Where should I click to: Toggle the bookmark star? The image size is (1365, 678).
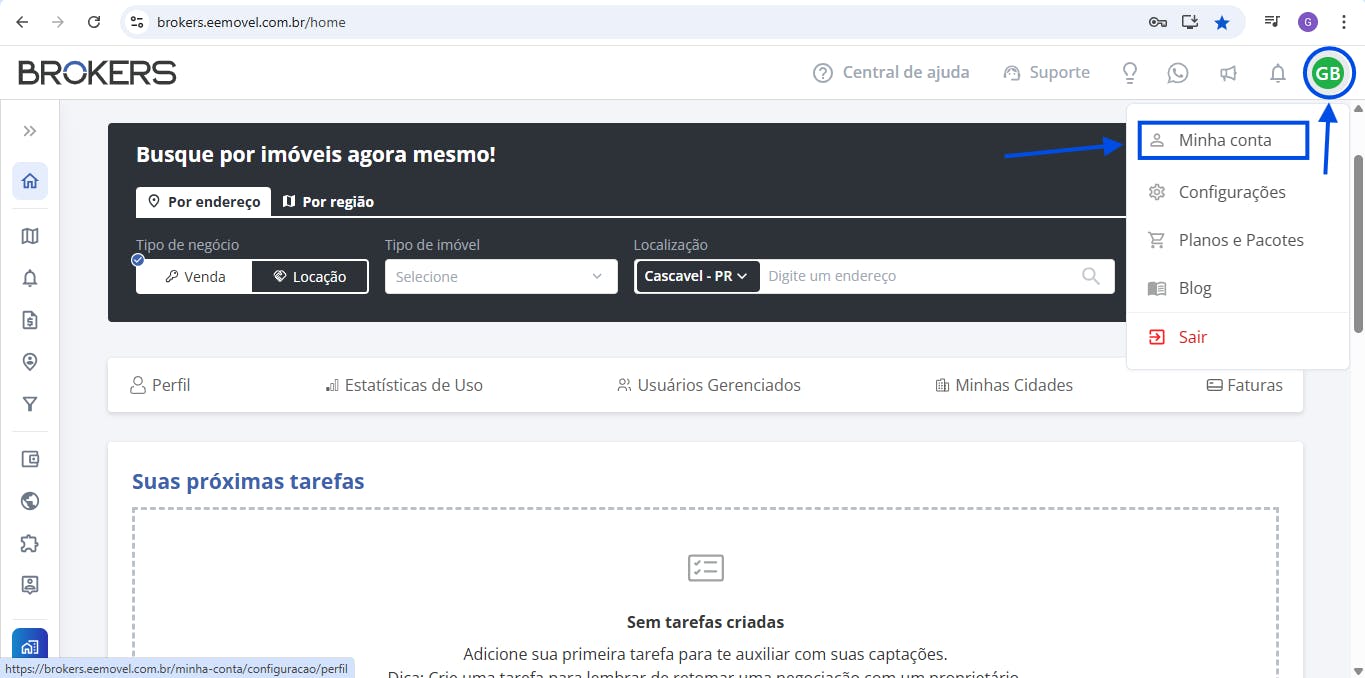point(1221,22)
